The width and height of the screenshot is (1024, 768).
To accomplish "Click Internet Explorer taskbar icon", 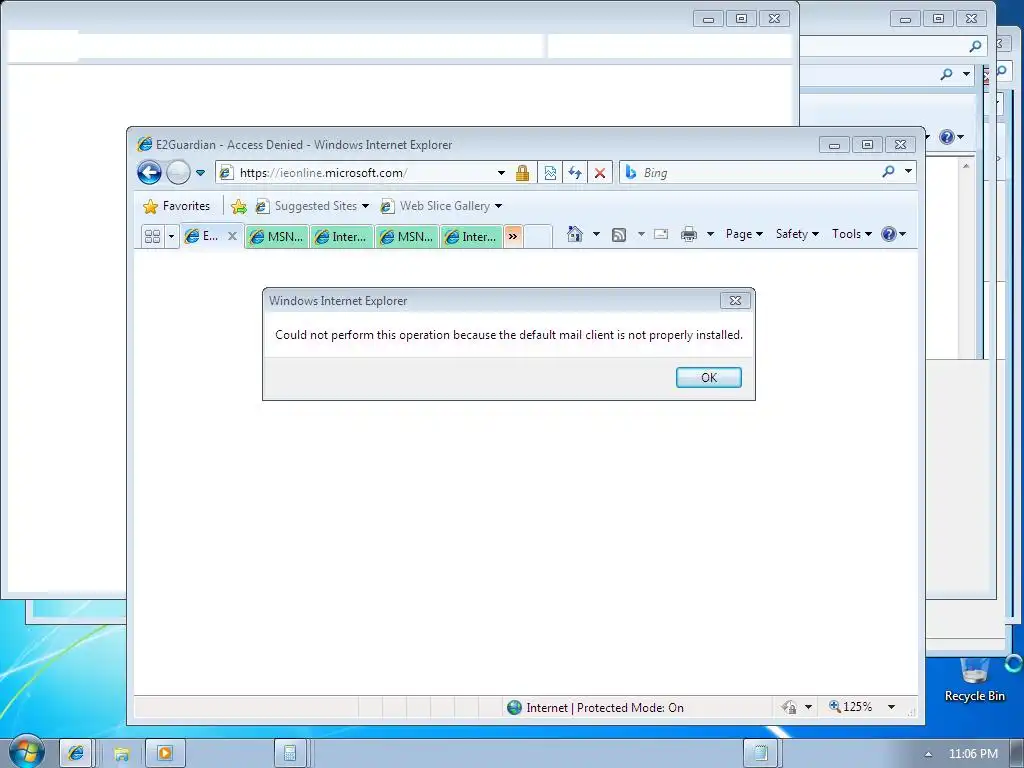I will (76, 754).
